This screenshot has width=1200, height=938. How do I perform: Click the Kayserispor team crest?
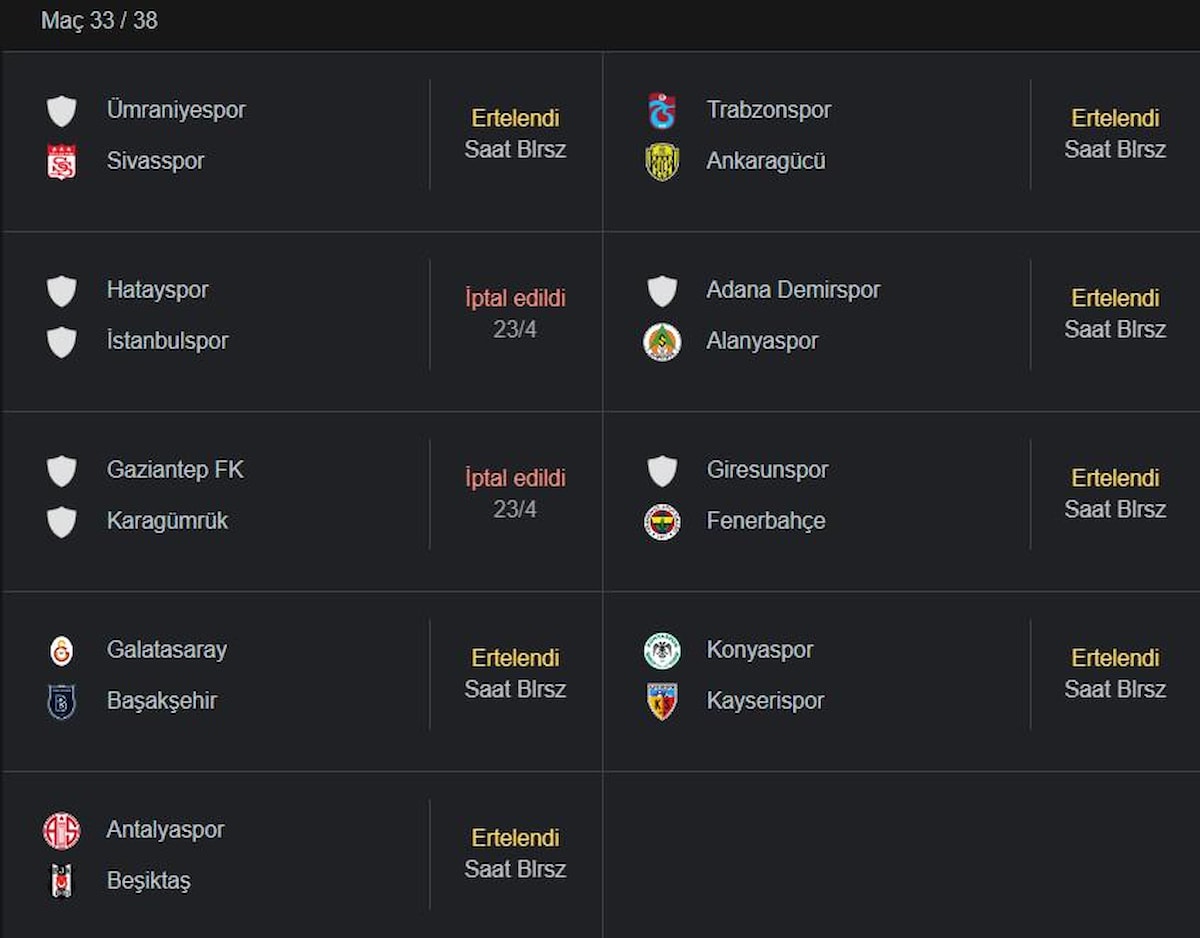(662, 702)
